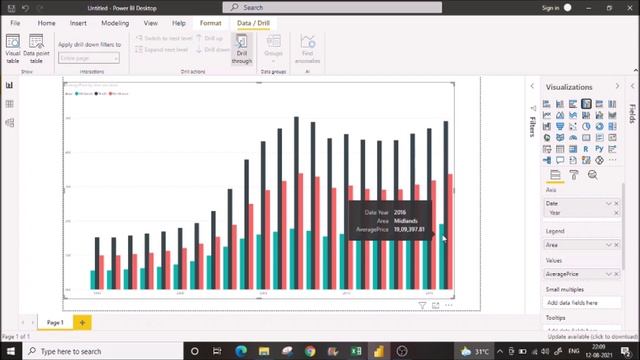
Task: Select the Filled map visual
Action: pyautogui.click(x=560, y=138)
